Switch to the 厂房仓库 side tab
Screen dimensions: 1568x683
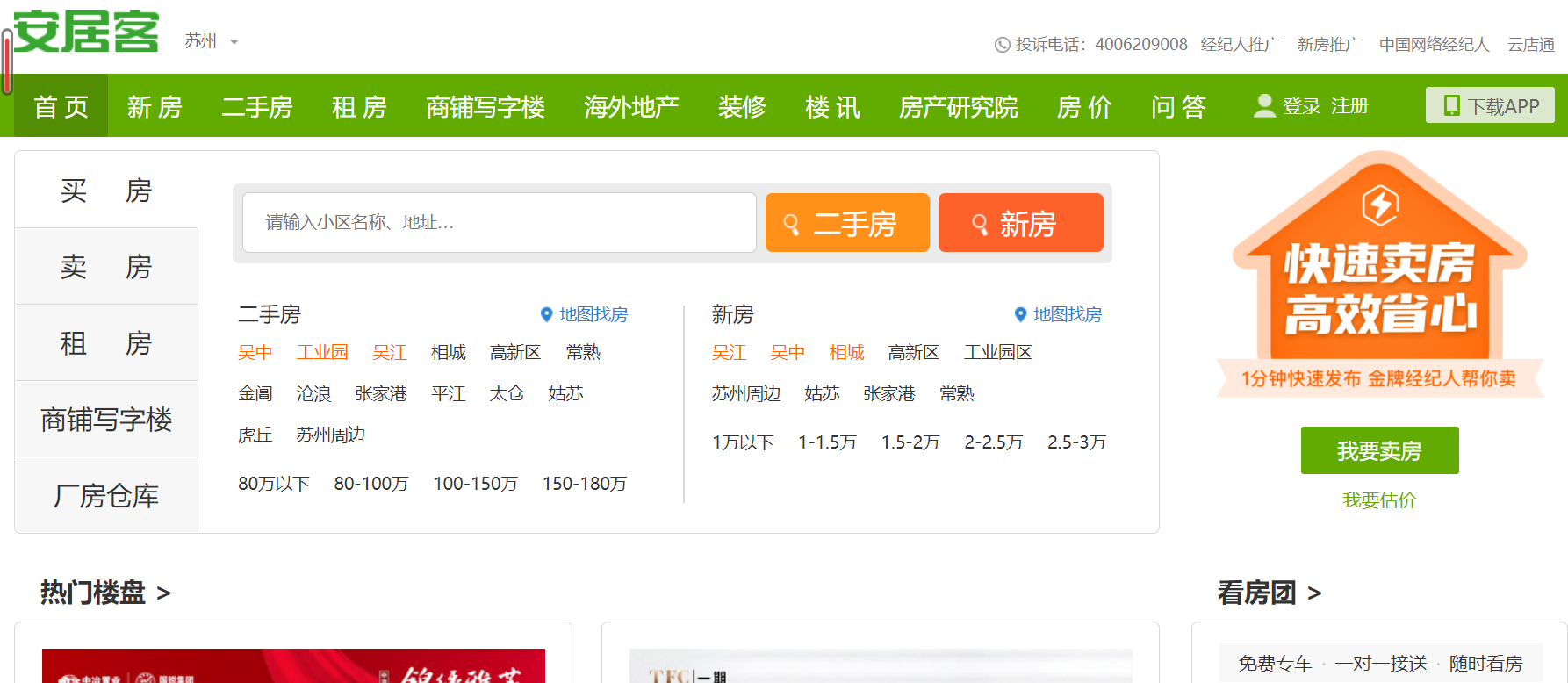(x=106, y=496)
